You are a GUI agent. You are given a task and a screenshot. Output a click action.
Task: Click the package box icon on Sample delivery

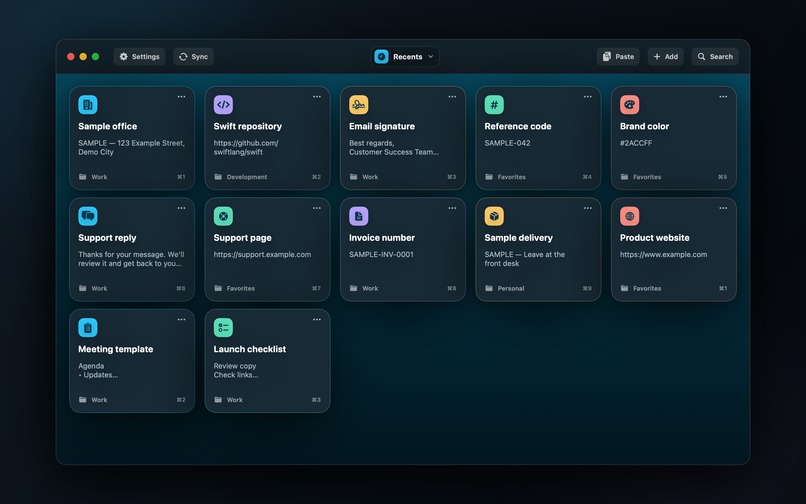coord(494,217)
